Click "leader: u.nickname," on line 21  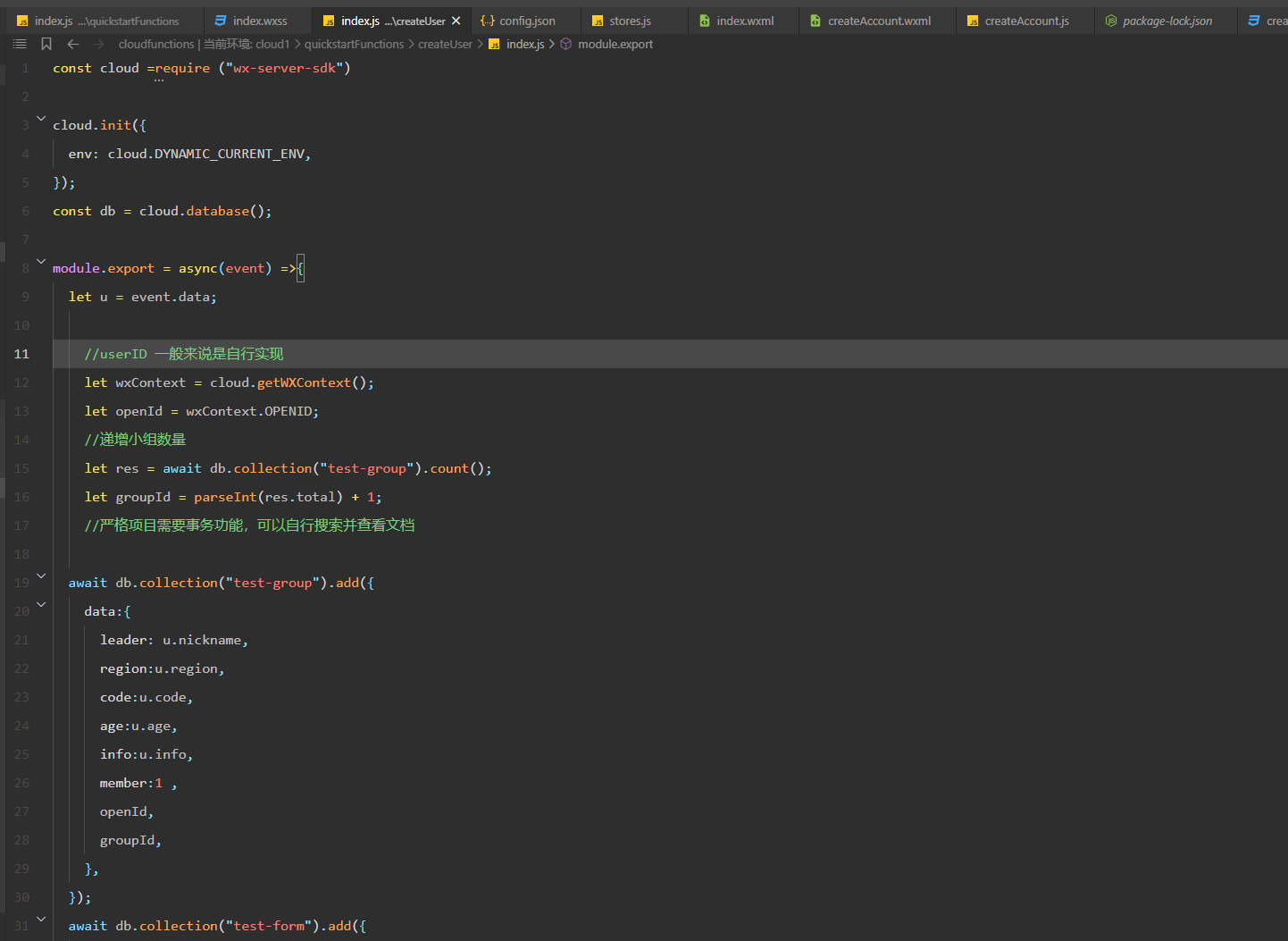pos(174,640)
